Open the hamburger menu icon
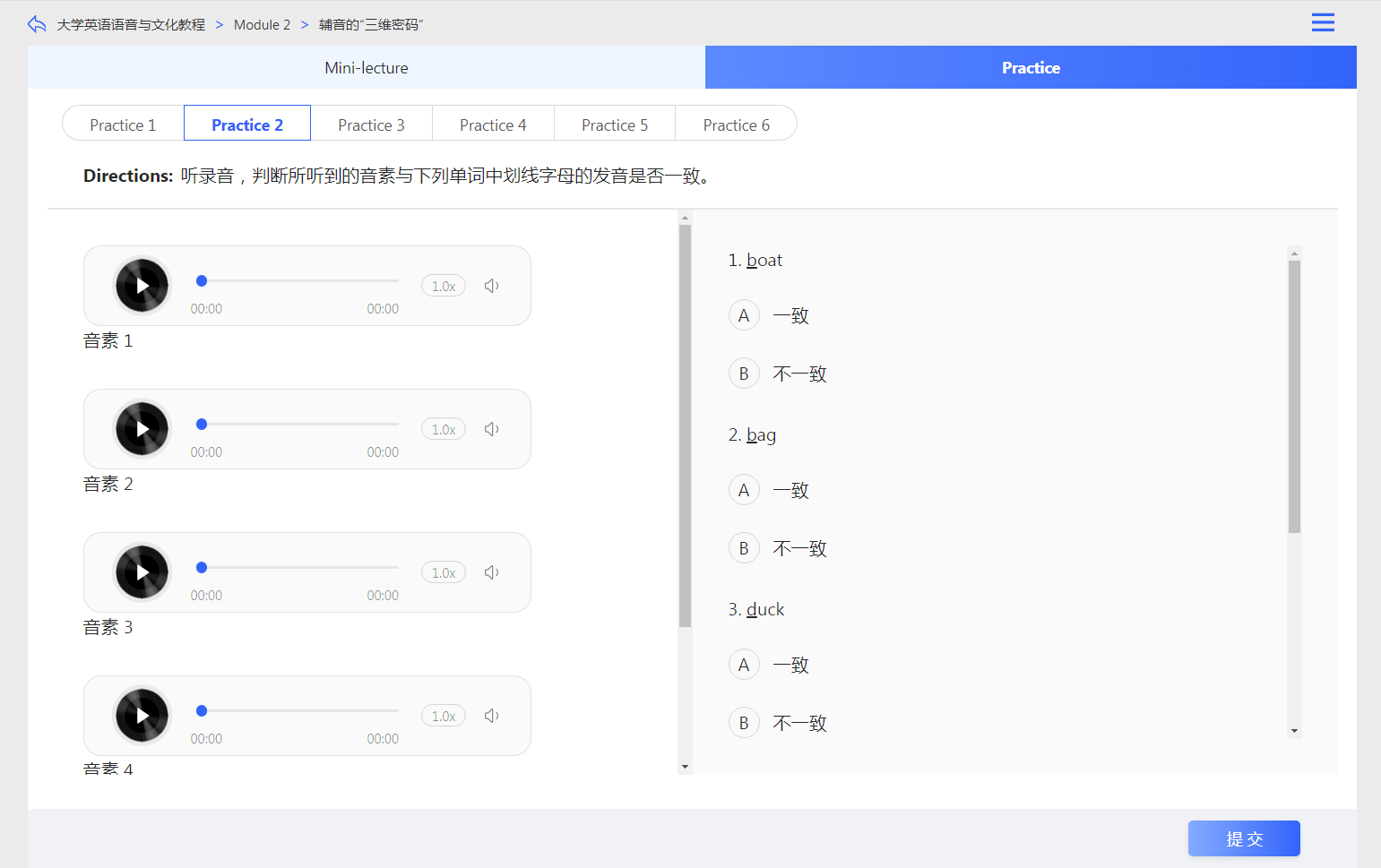Viewport: 1381px width, 868px height. click(x=1323, y=23)
